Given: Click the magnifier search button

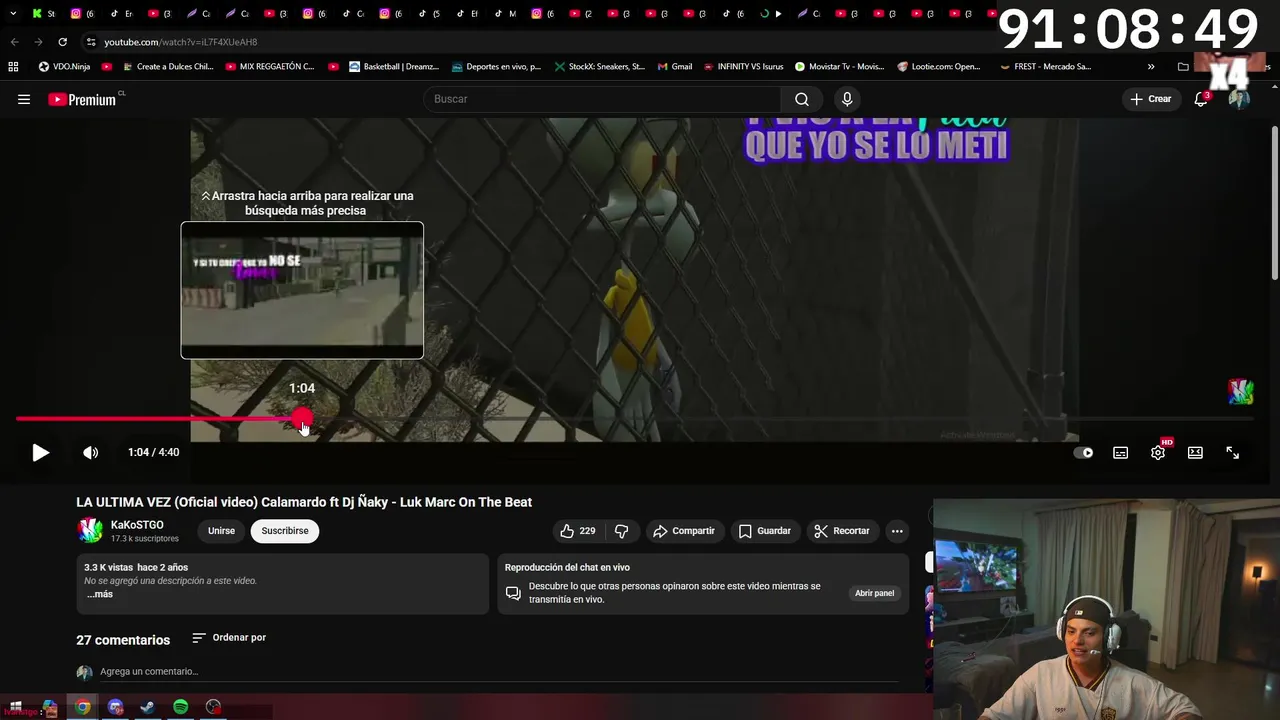Looking at the screenshot, I should click(802, 99).
